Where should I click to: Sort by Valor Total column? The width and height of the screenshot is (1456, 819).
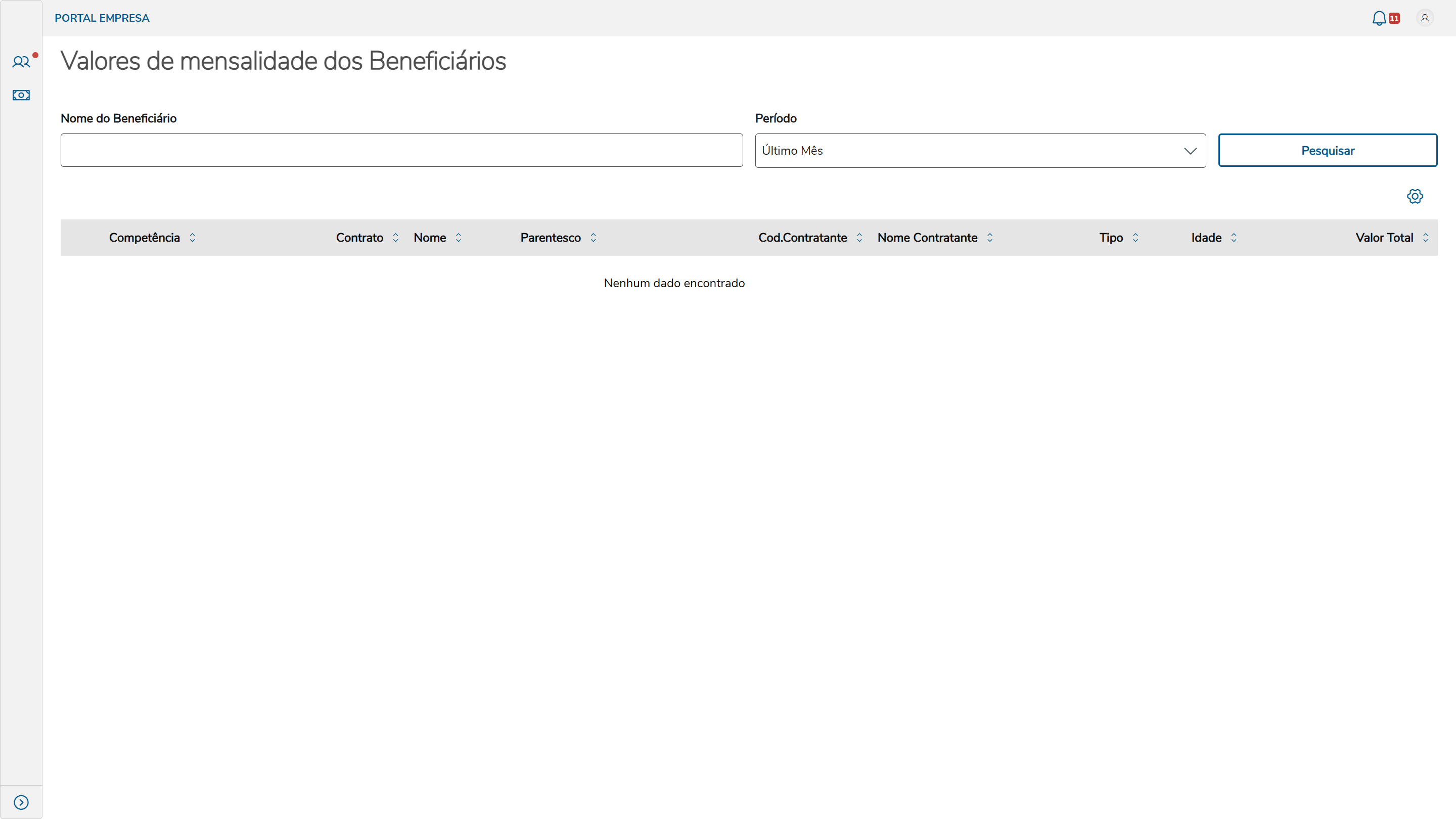point(1426,238)
